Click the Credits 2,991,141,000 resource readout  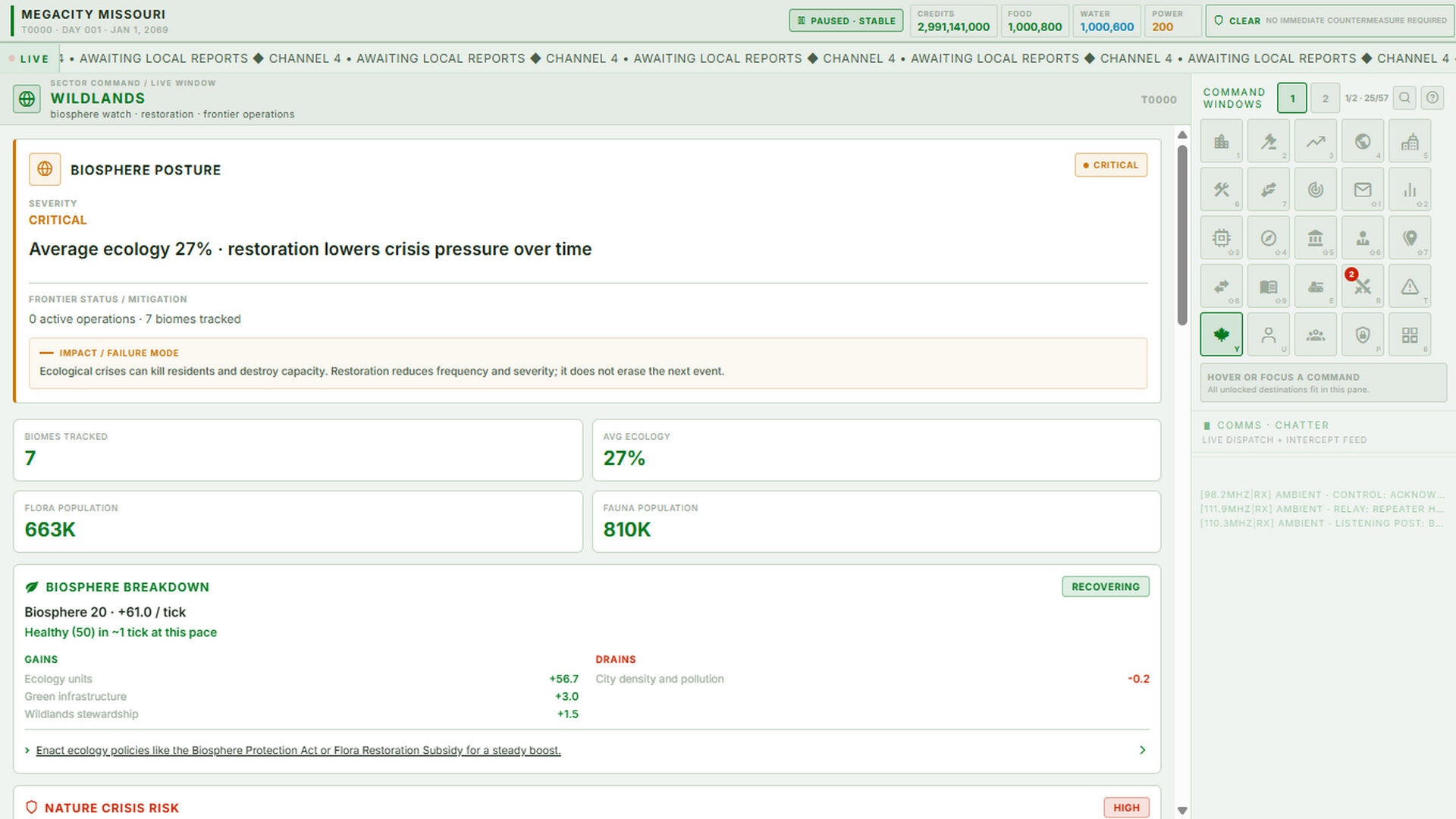click(953, 20)
